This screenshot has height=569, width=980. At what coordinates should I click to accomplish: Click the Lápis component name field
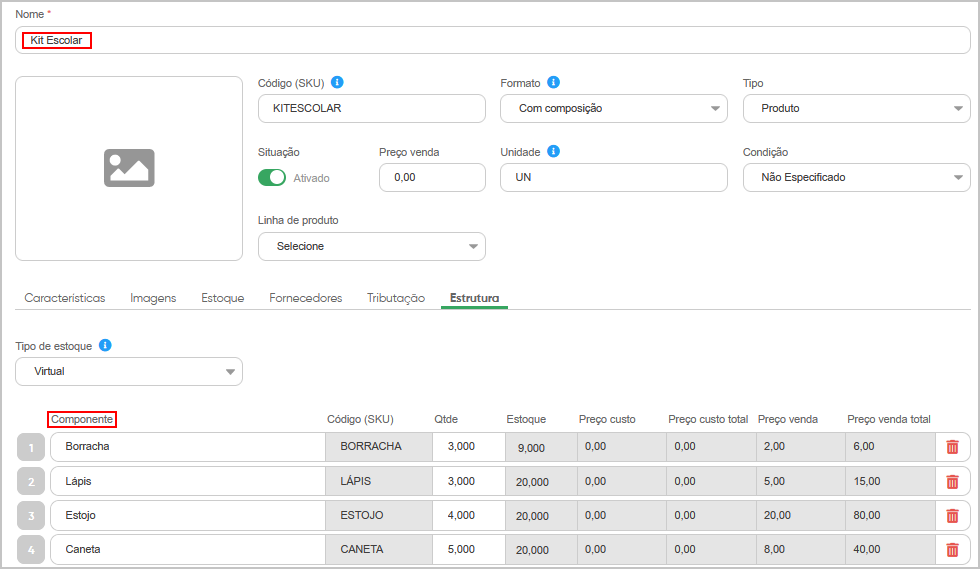[188, 481]
